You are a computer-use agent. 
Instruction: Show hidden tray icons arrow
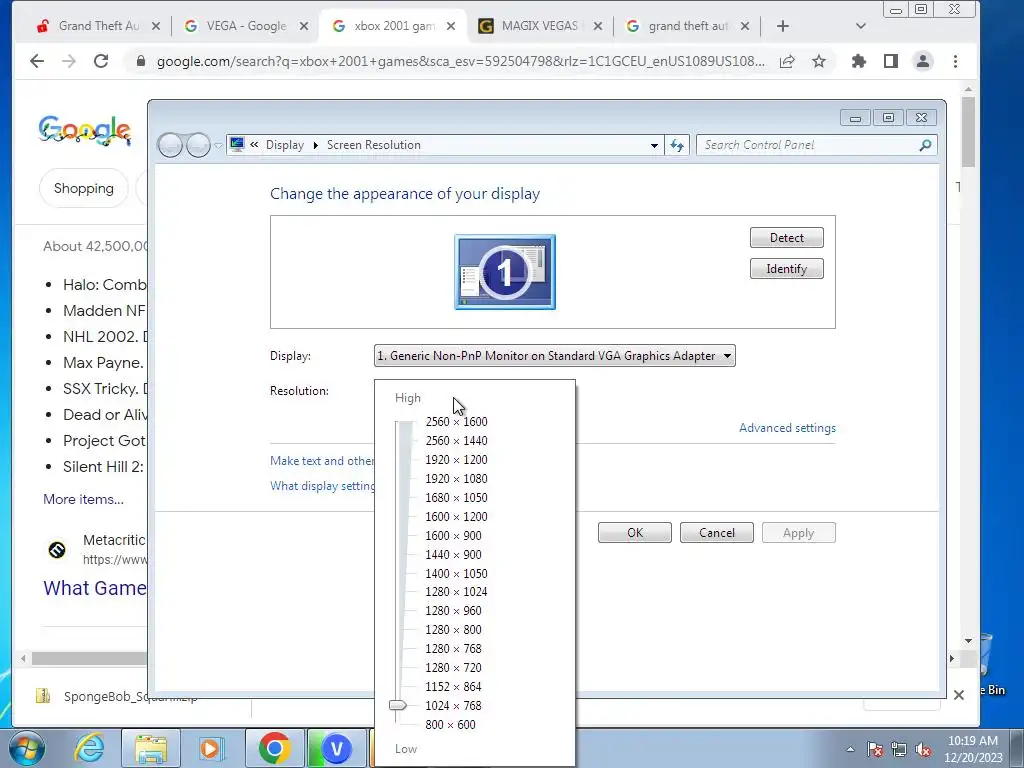coord(850,749)
